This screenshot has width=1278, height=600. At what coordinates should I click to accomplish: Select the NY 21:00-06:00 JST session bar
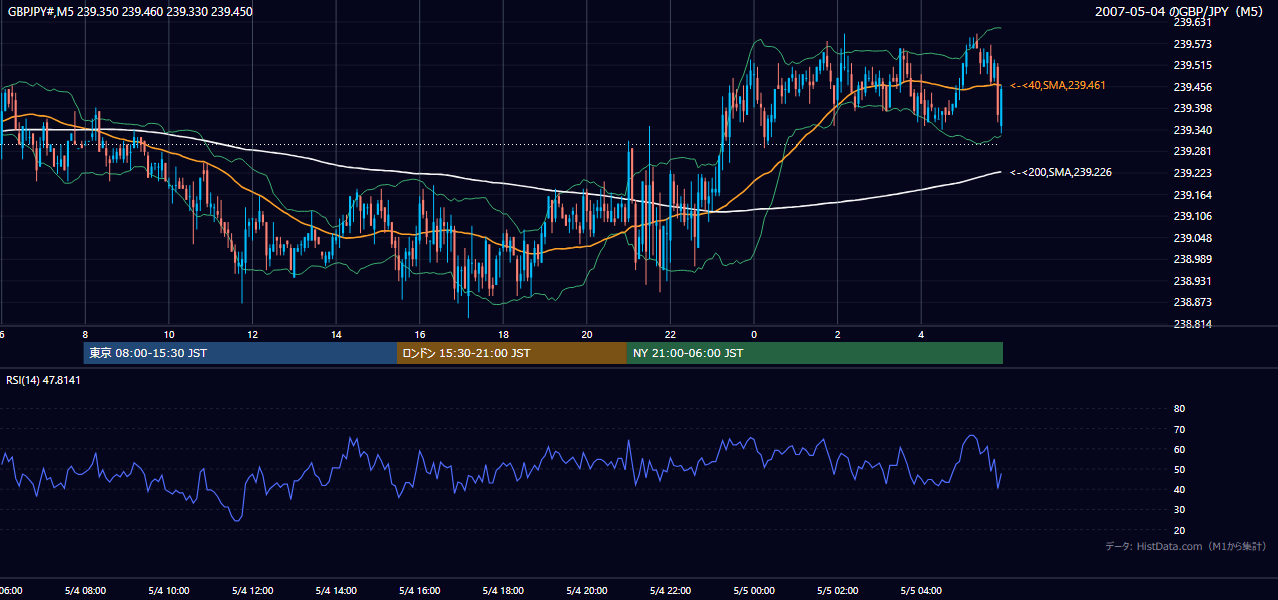pyautogui.click(x=815, y=353)
